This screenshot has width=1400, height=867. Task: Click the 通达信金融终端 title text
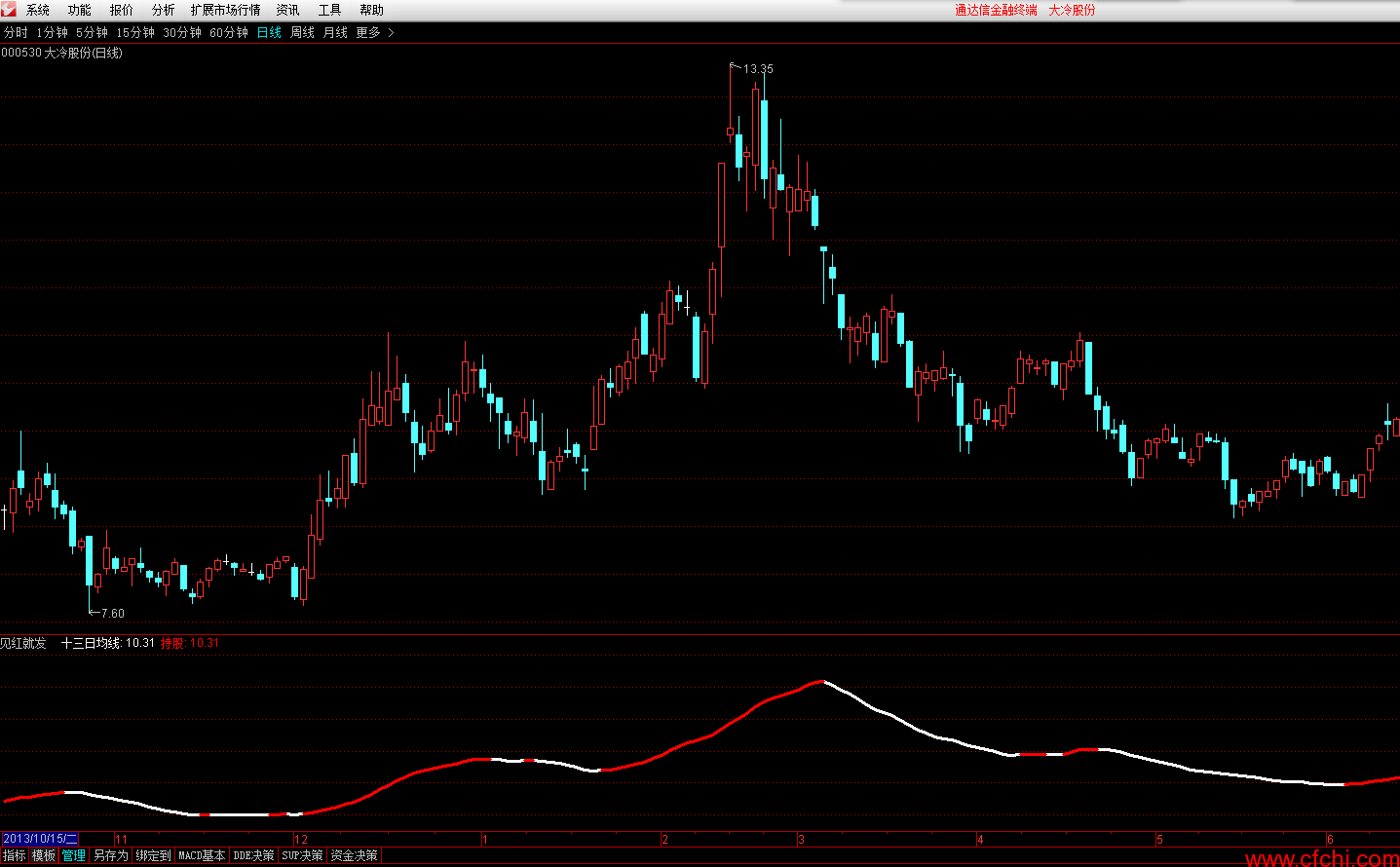click(996, 10)
